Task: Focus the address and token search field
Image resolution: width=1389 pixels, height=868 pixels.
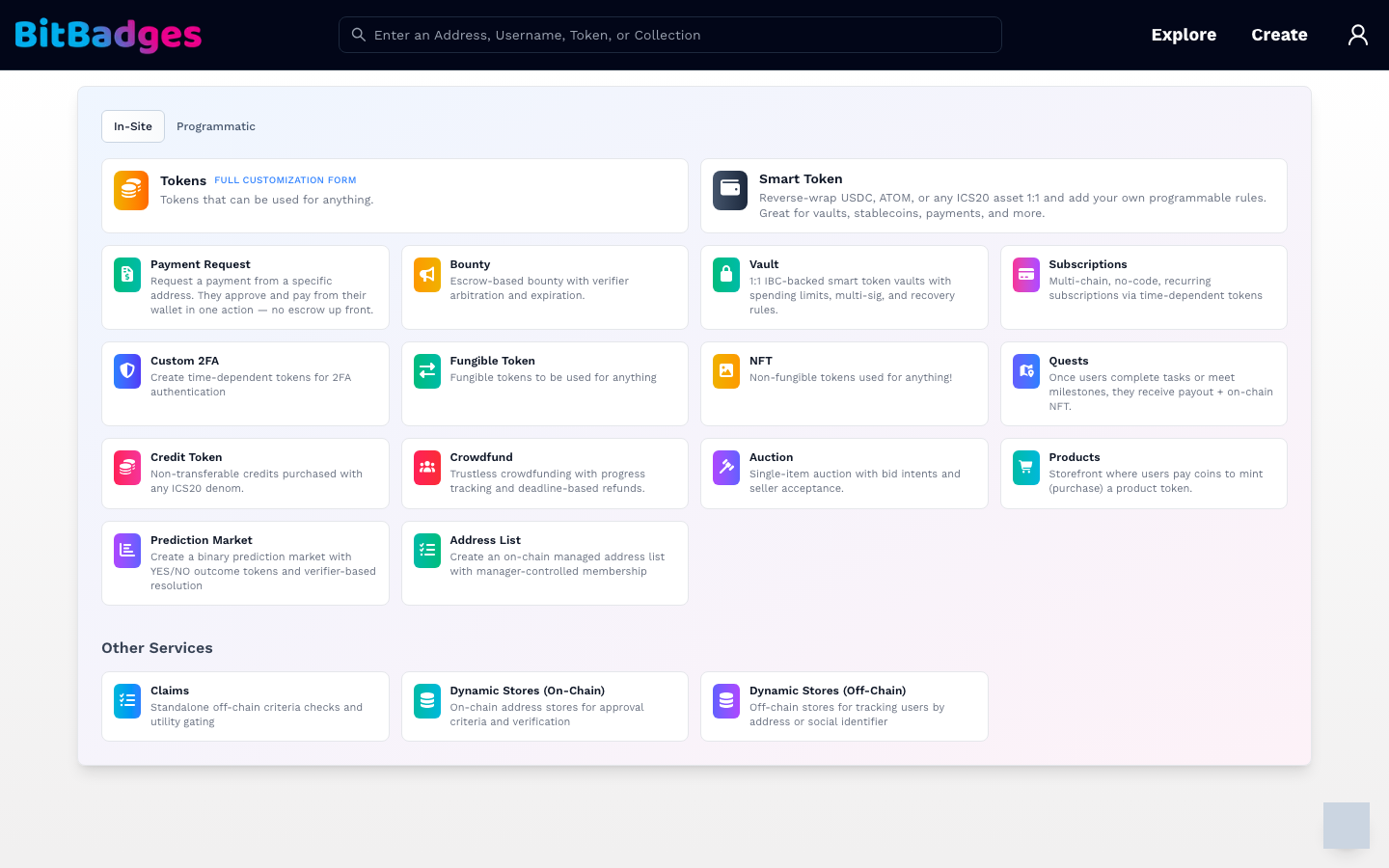Action: [670, 35]
